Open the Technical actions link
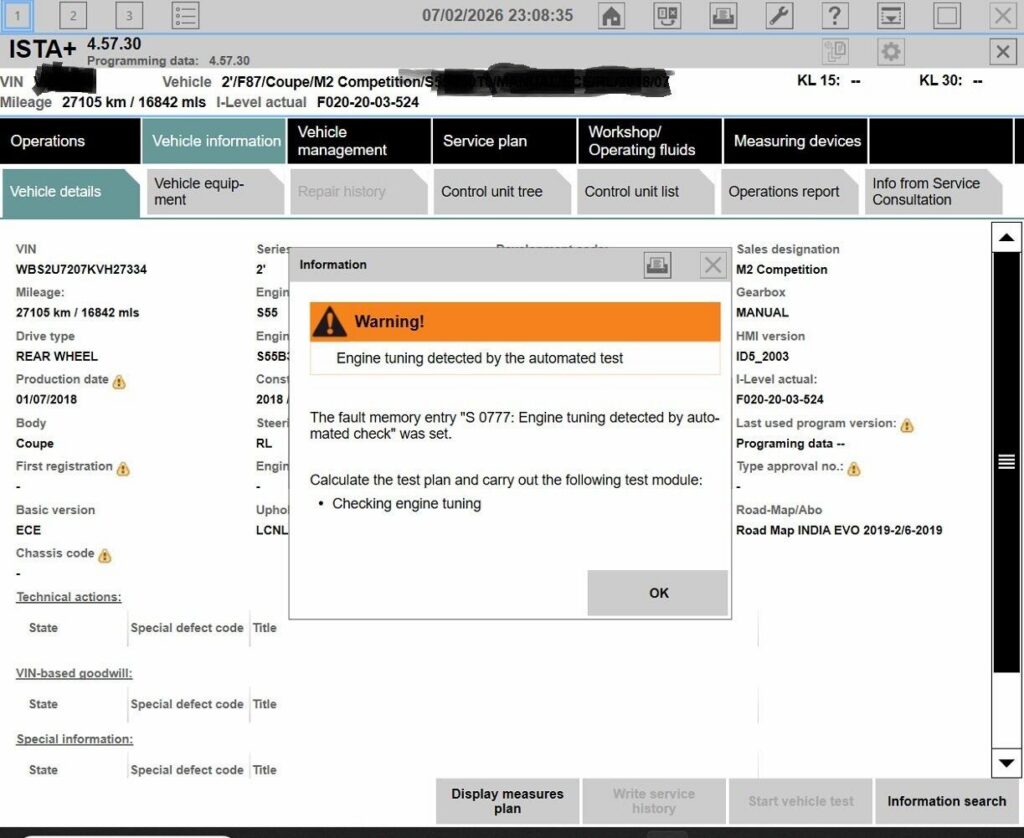 (x=69, y=597)
